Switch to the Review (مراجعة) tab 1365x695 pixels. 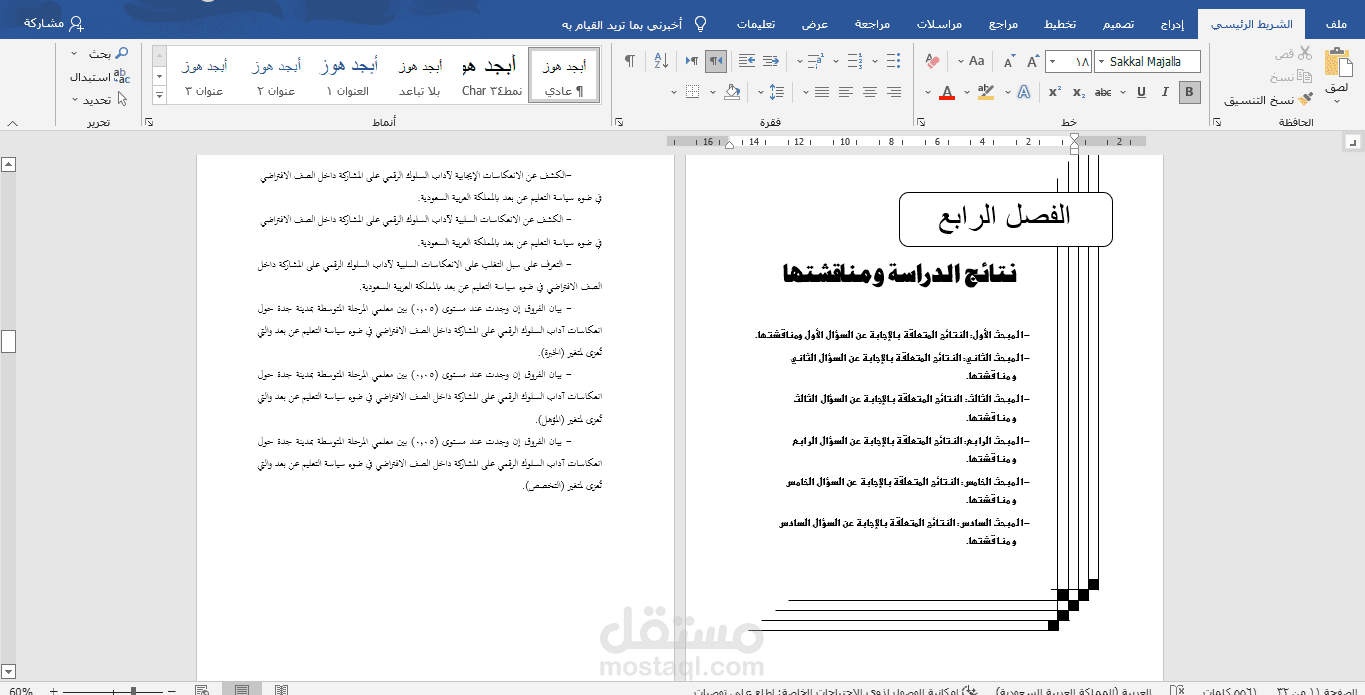(872, 24)
